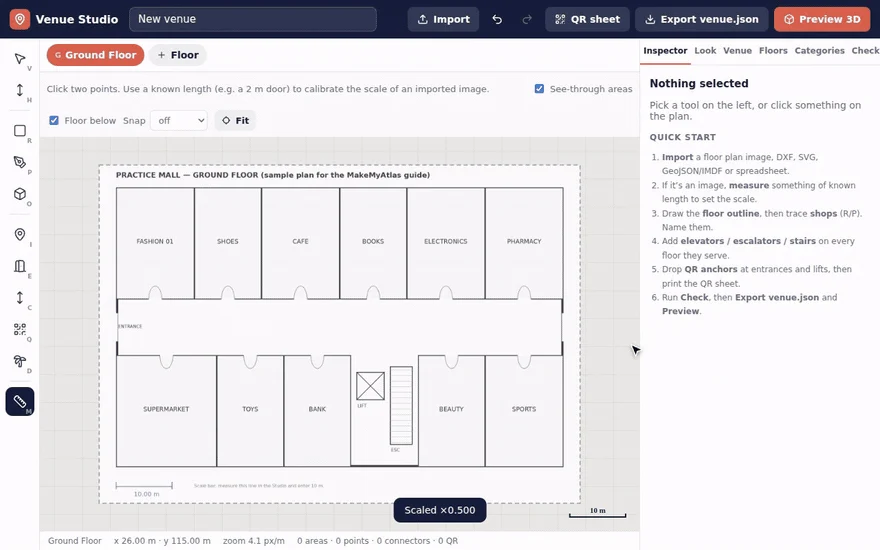Switch to the Categories tab
Screen dimensions: 880x550
[x=819, y=51]
